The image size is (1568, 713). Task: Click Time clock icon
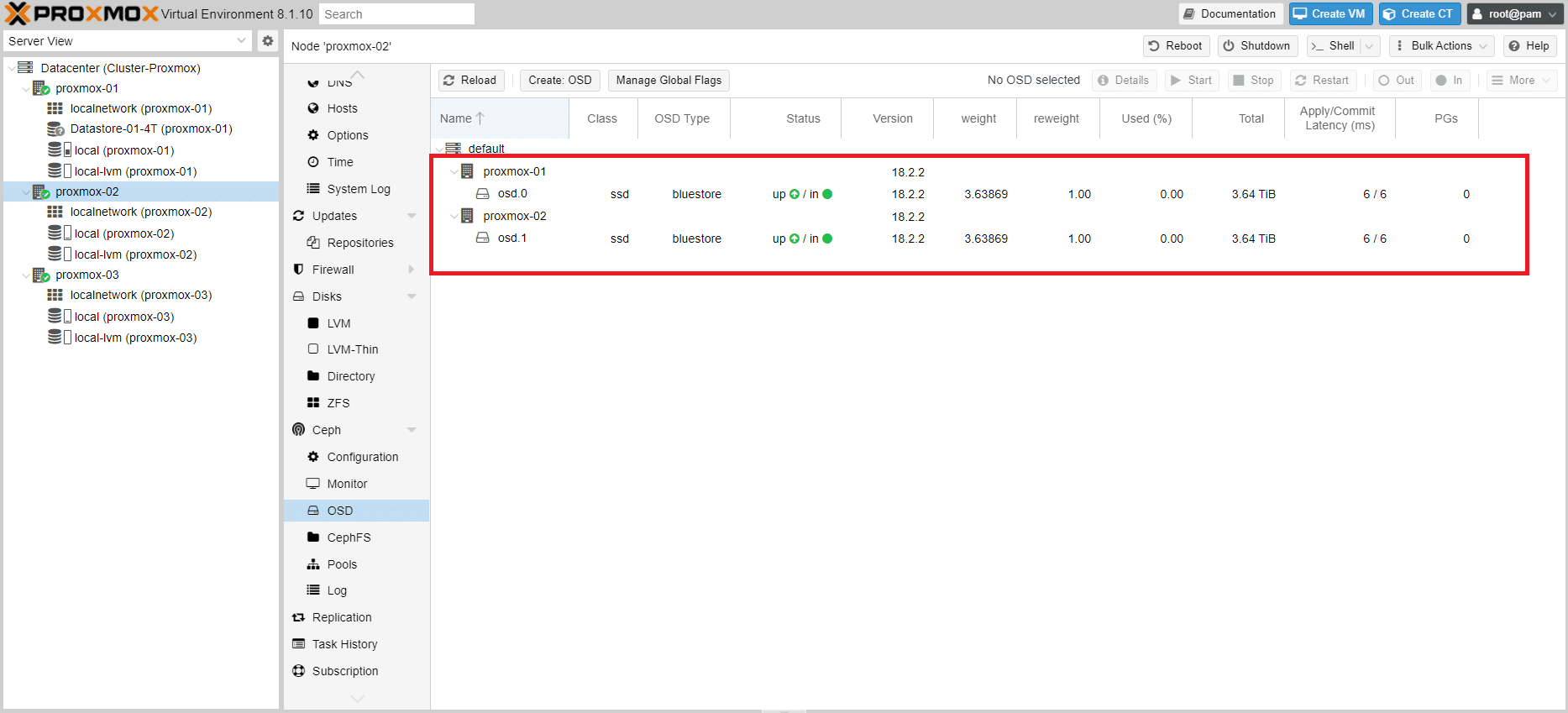tap(313, 162)
